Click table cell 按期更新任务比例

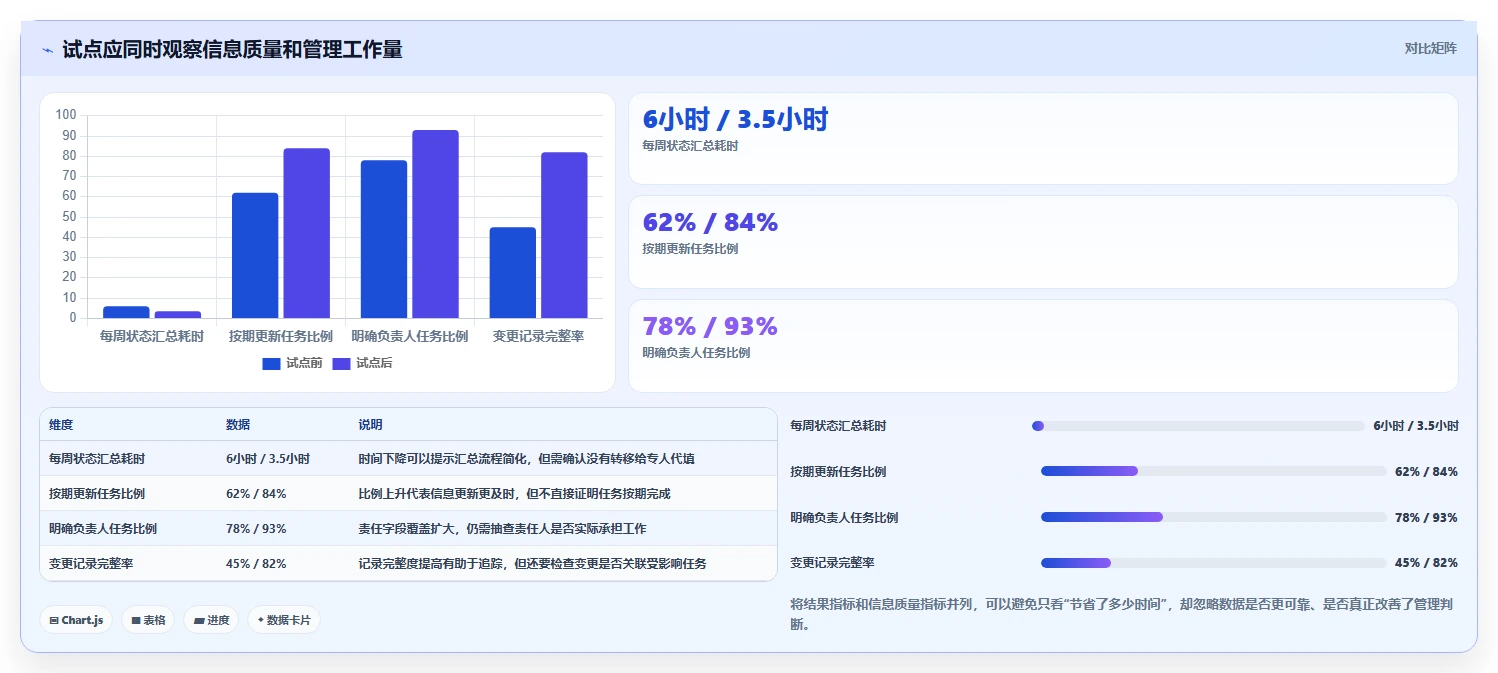click(97, 494)
